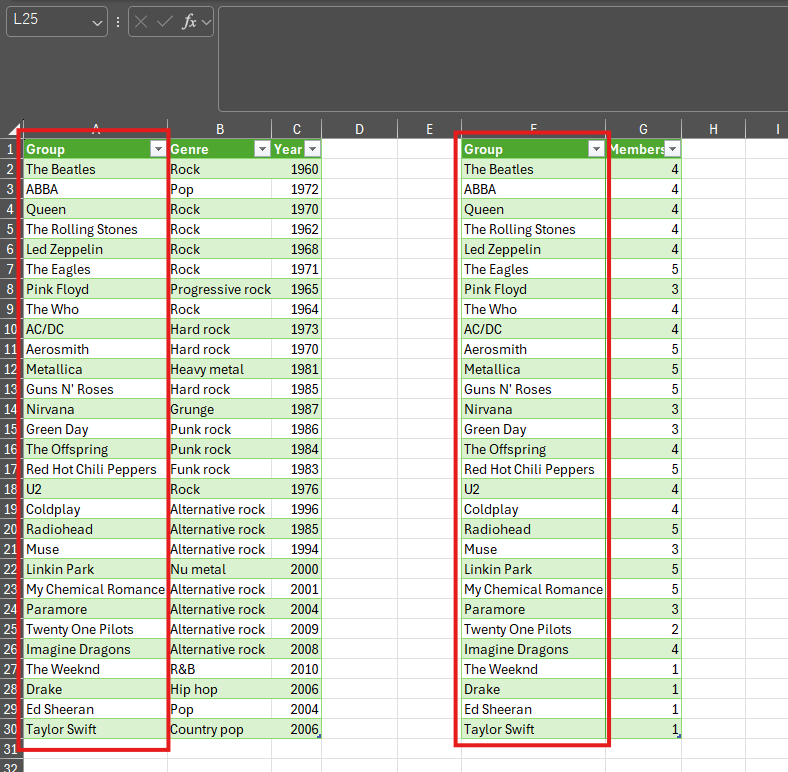The image size is (788, 772).
Task: Click the Heavy metal genre cell
Action: tap(220, 369)
